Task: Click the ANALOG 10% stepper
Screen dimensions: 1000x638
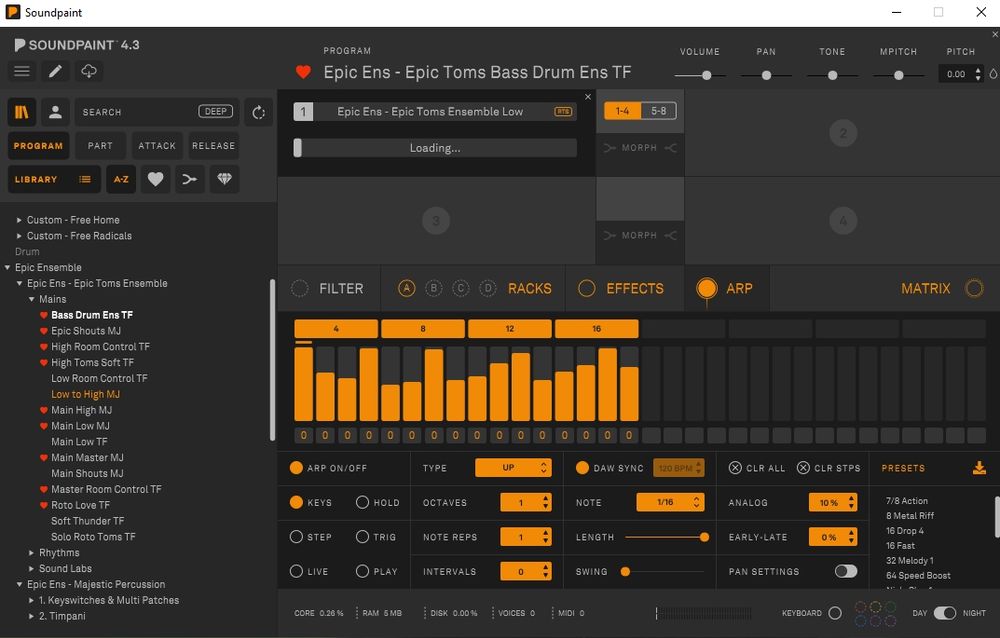Action: [x=833, y=502]
